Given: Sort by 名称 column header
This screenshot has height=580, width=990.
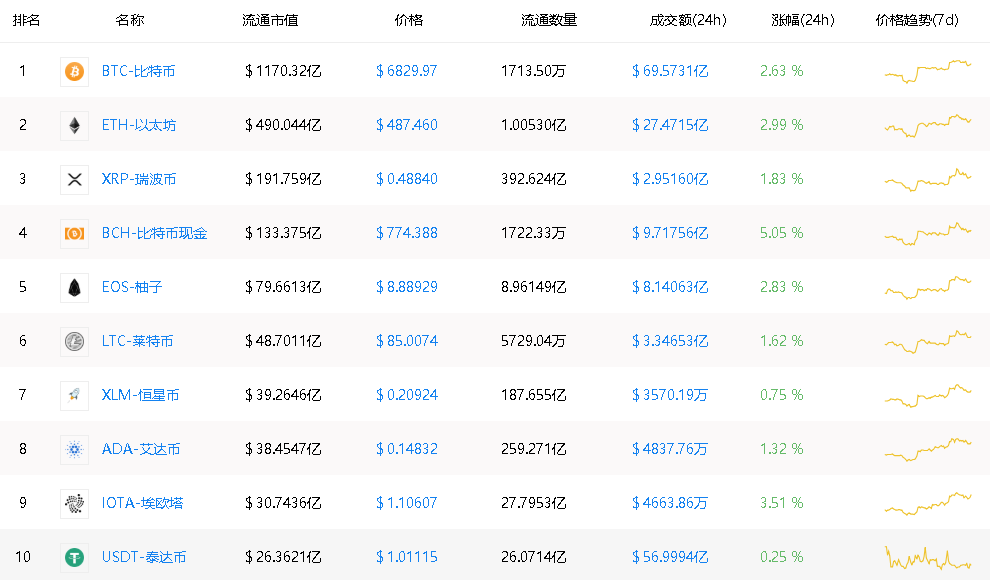Looking at the screenshot, I should point(130,20).
